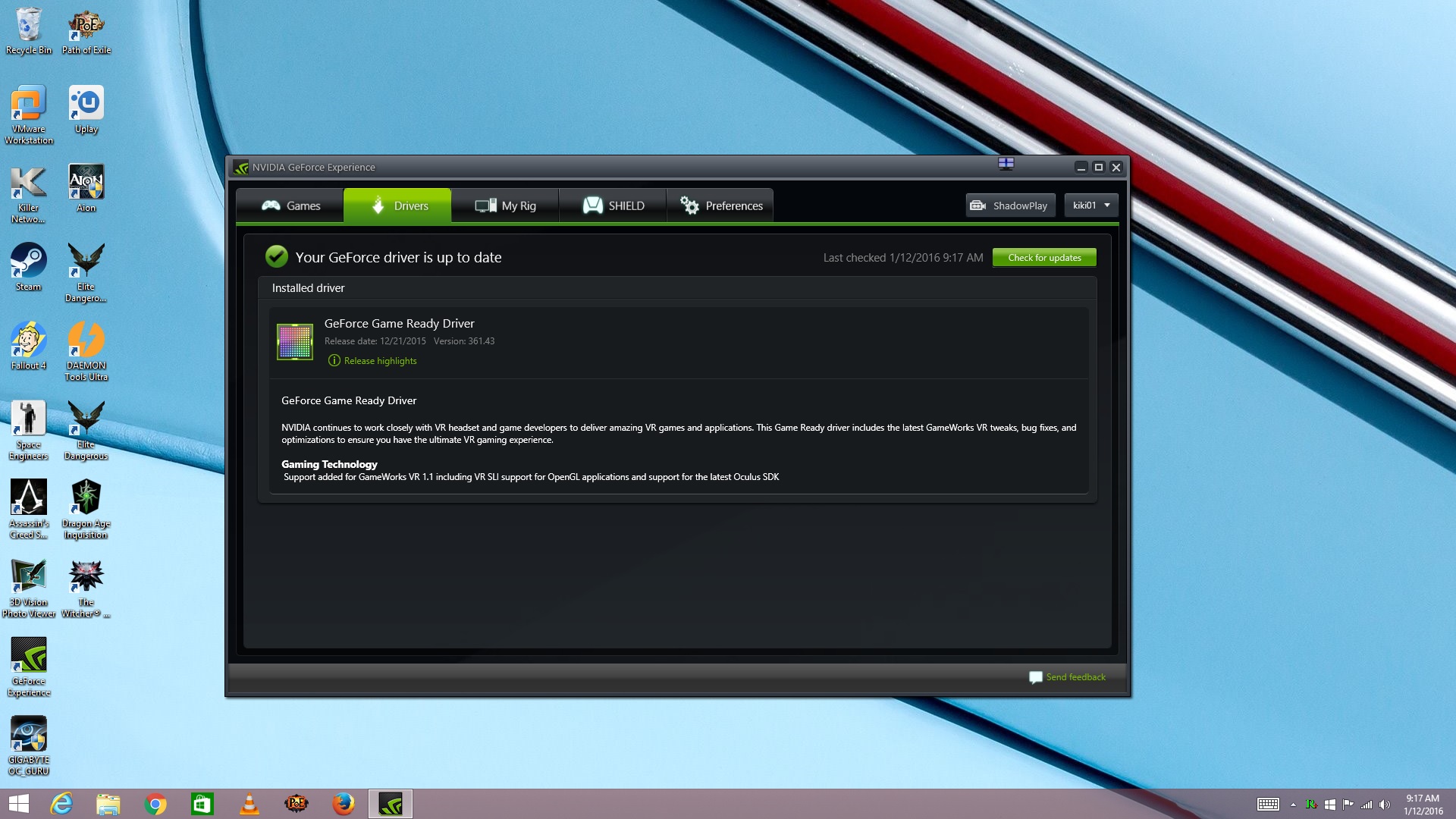Select Space Engineers desktop icon

click(29, 430)
